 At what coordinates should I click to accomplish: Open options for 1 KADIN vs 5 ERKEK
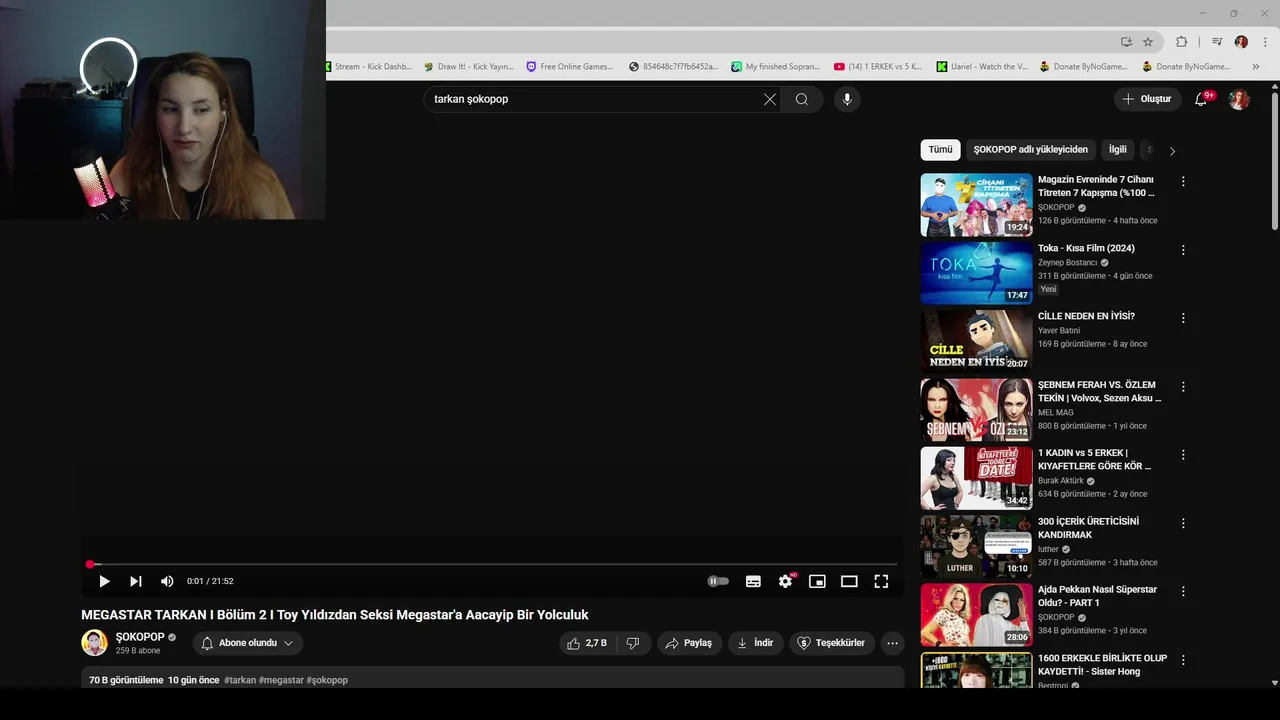(x=1183, y=455)
